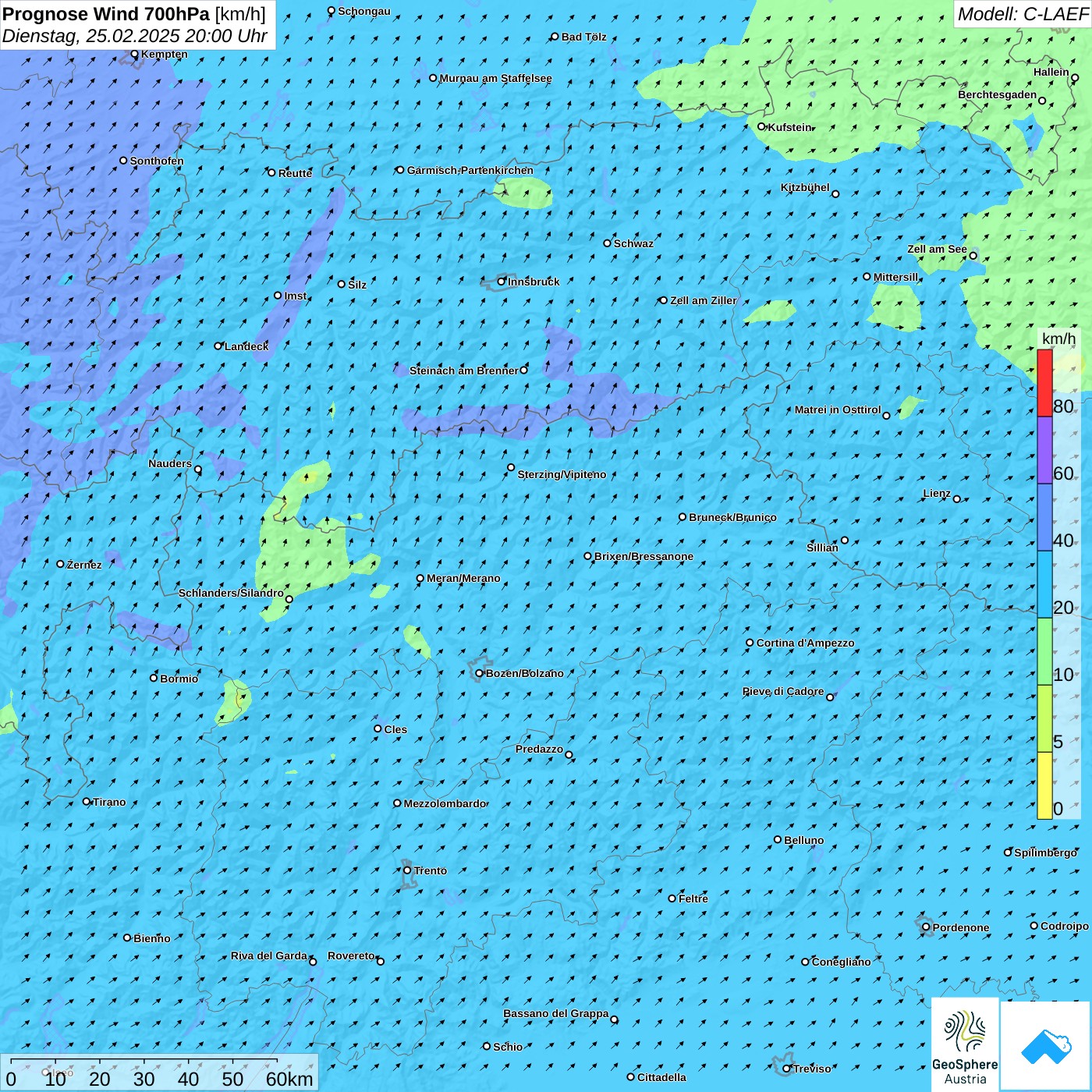Click the Treviso city marker dot

(x=786, y=1069)
